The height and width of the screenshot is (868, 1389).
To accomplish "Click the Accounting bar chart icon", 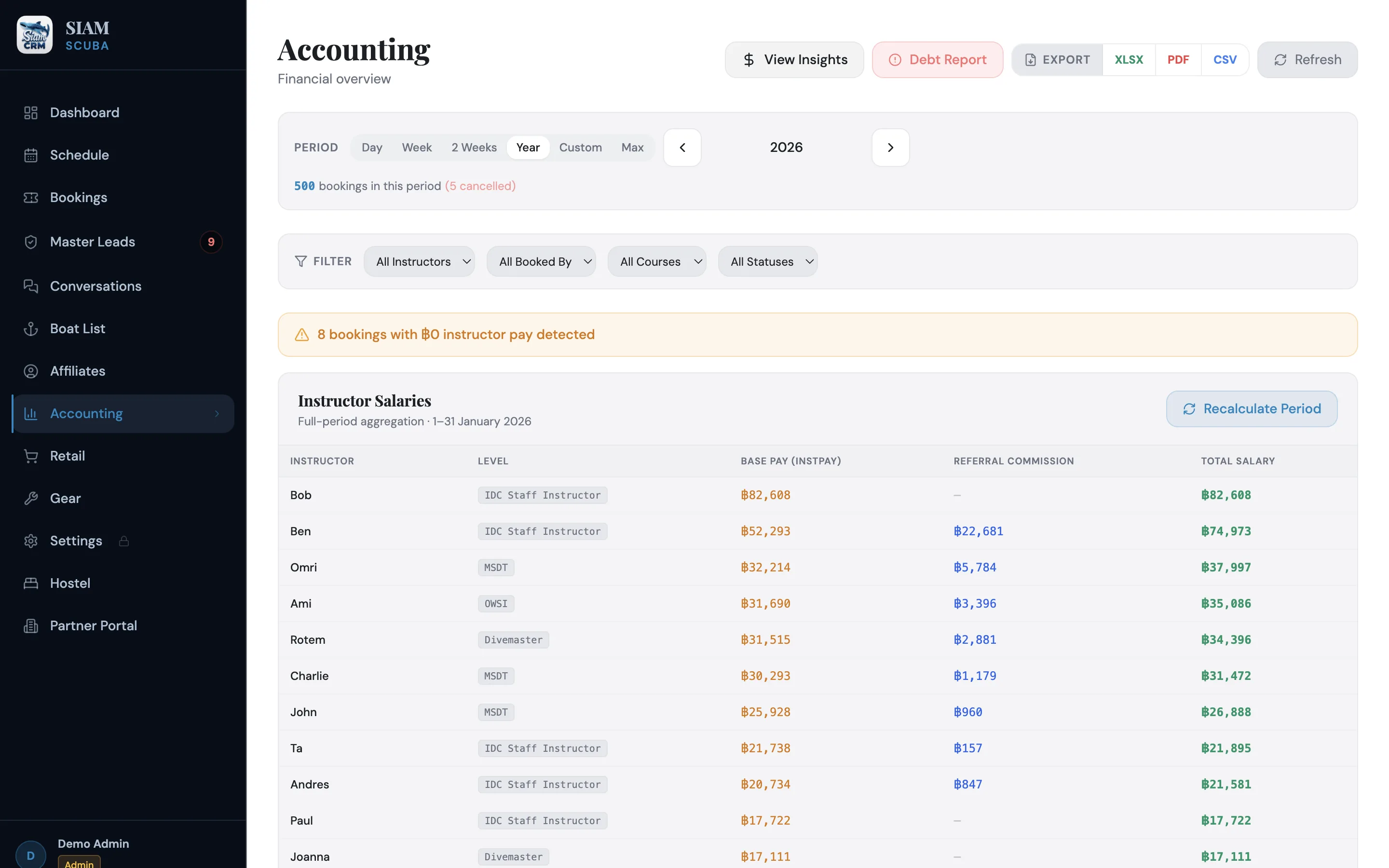I will click(x=31, y=413).
